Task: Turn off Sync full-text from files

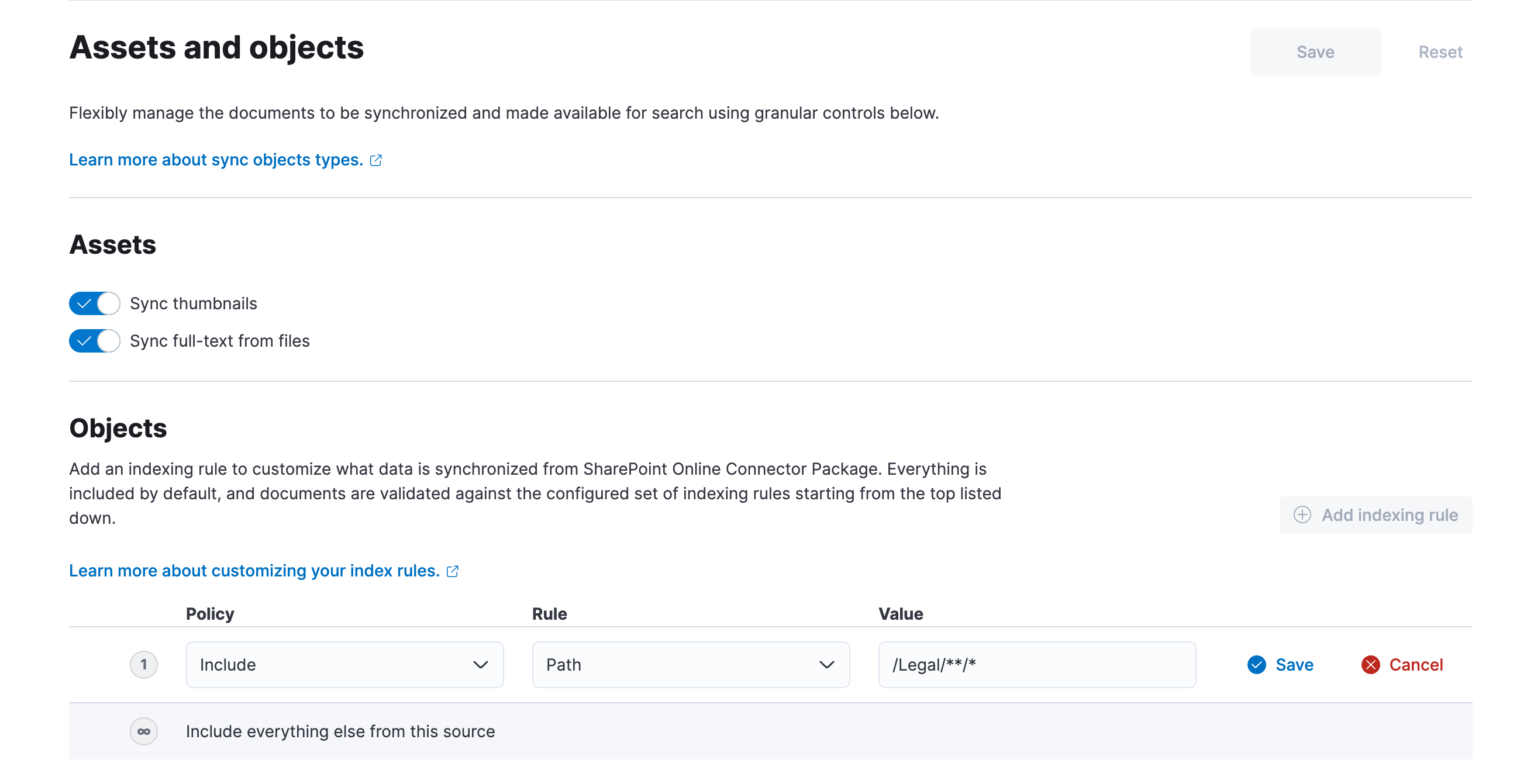Action: coord(94,340)
